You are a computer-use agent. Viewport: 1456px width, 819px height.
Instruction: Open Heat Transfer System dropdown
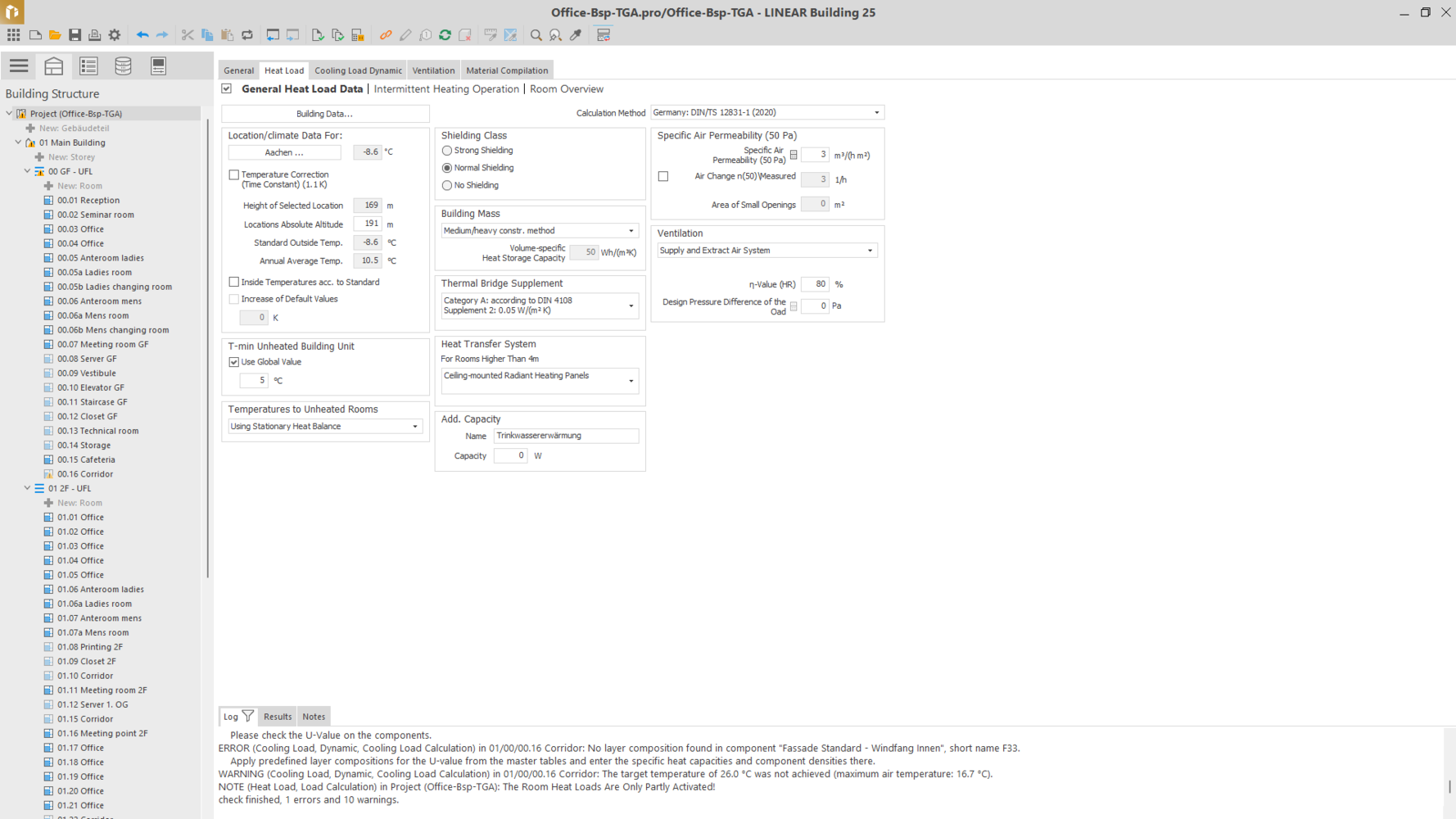(x=540, y=381)
